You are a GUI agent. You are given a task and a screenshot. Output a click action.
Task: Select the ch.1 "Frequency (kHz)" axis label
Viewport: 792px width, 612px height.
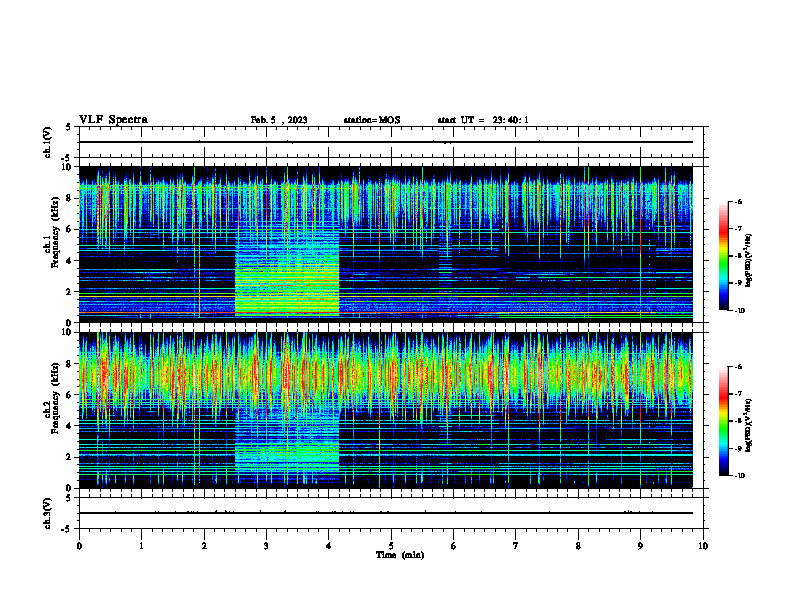pos(55,232)
